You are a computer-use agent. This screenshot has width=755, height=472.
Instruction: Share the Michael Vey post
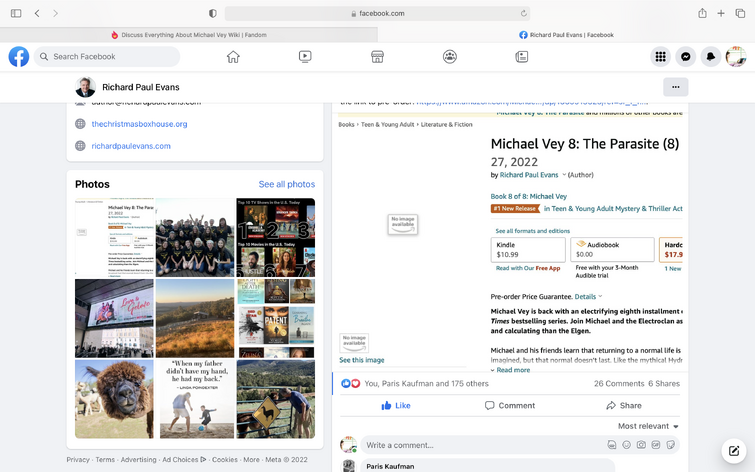(x=624, y=406)
